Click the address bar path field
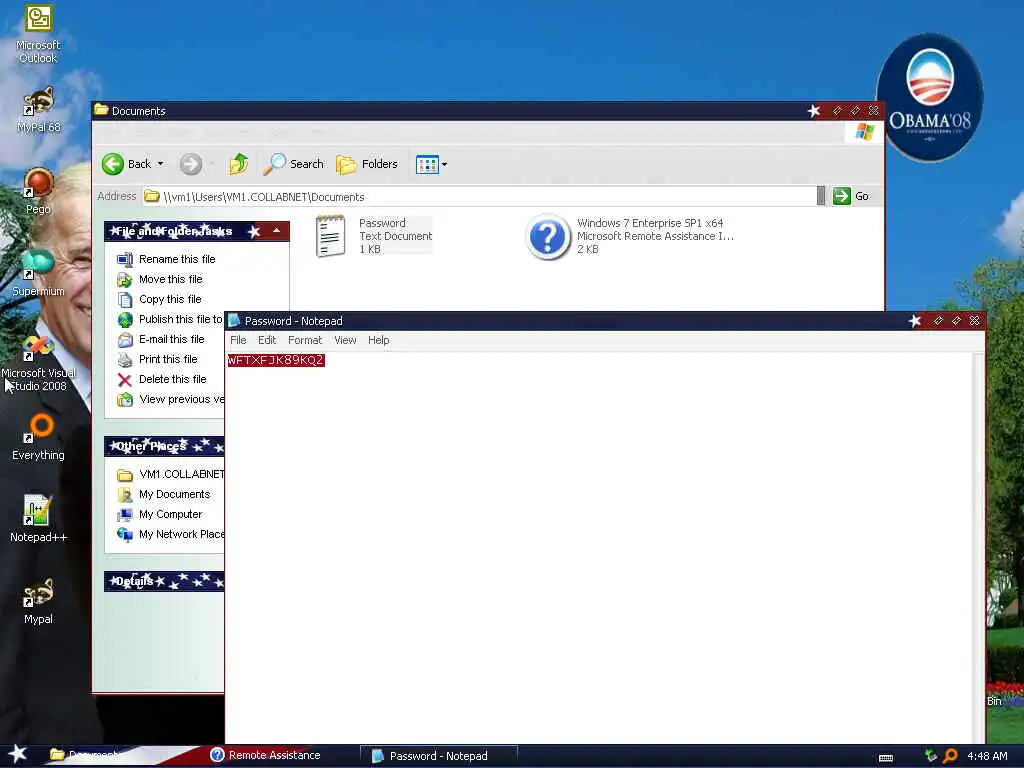The width and height of the screenshot is (1024, 768). [479, 197]
